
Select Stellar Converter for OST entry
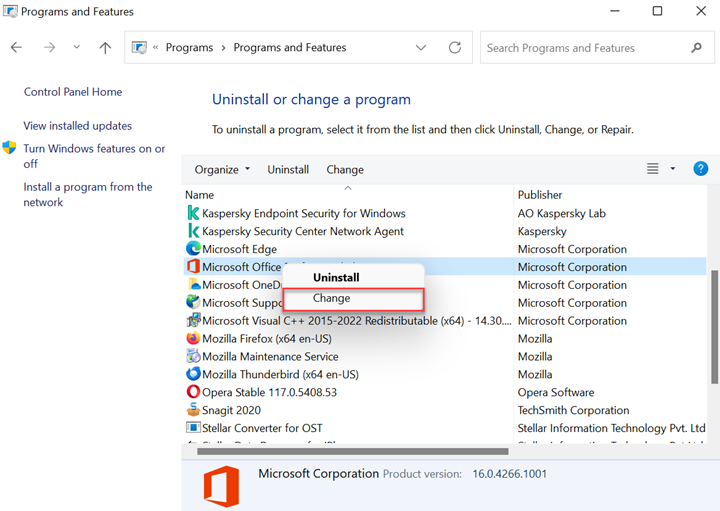[262, 428]
